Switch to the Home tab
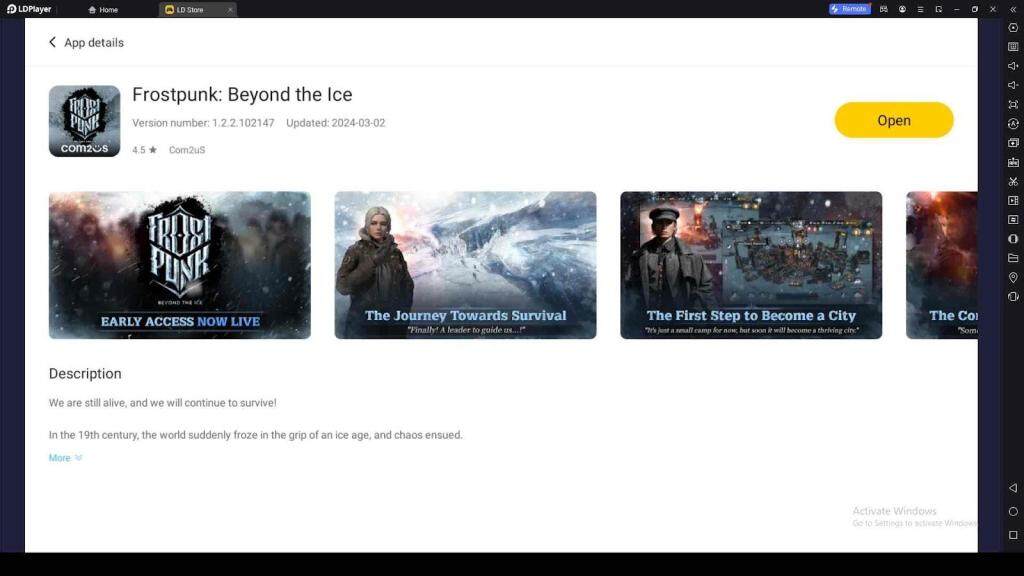The width and height of the screenshot is (1024, 576). point(103,10)
